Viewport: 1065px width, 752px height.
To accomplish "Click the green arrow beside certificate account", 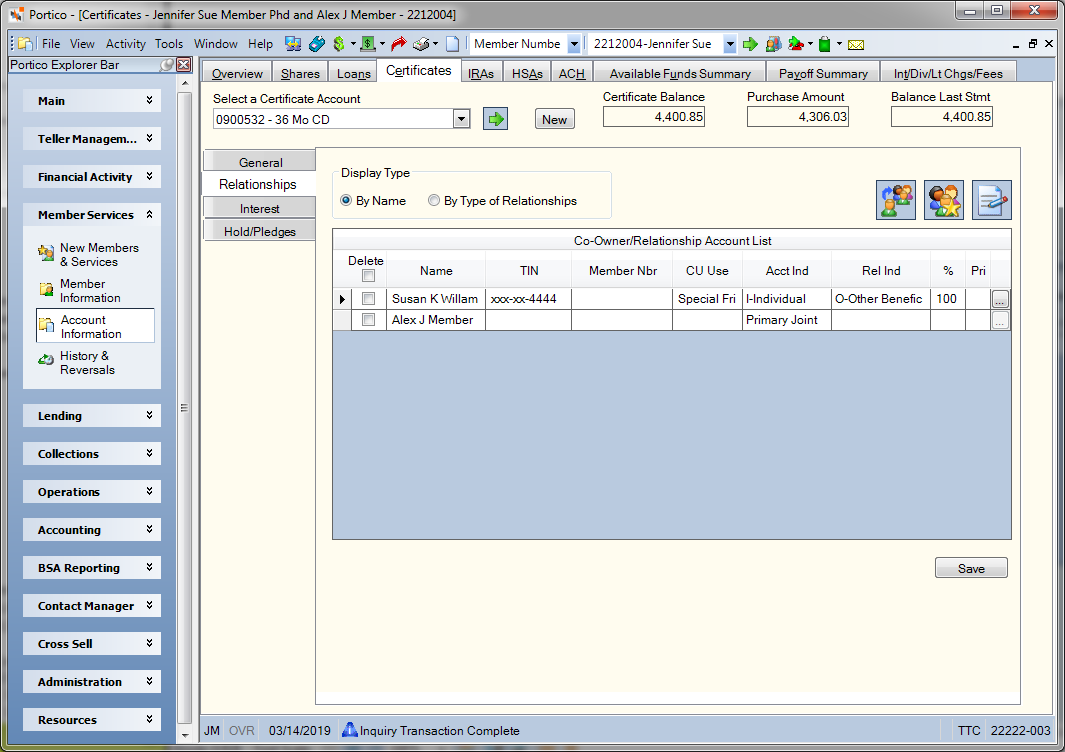I will pos(495,119).
